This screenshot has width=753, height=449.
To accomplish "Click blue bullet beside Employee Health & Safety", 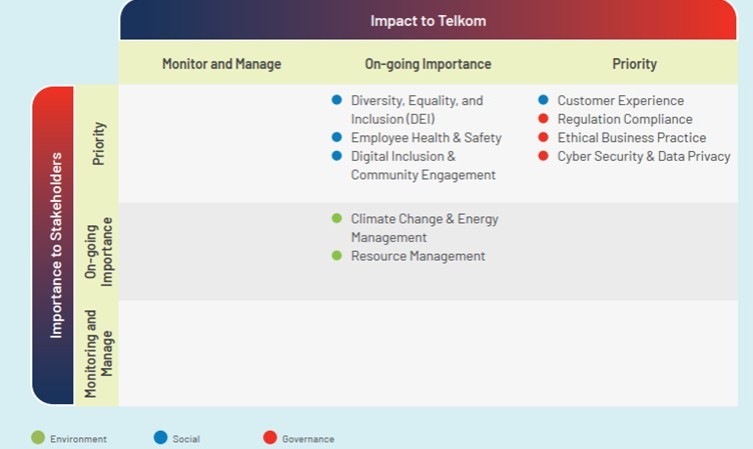I will (337, 137).
